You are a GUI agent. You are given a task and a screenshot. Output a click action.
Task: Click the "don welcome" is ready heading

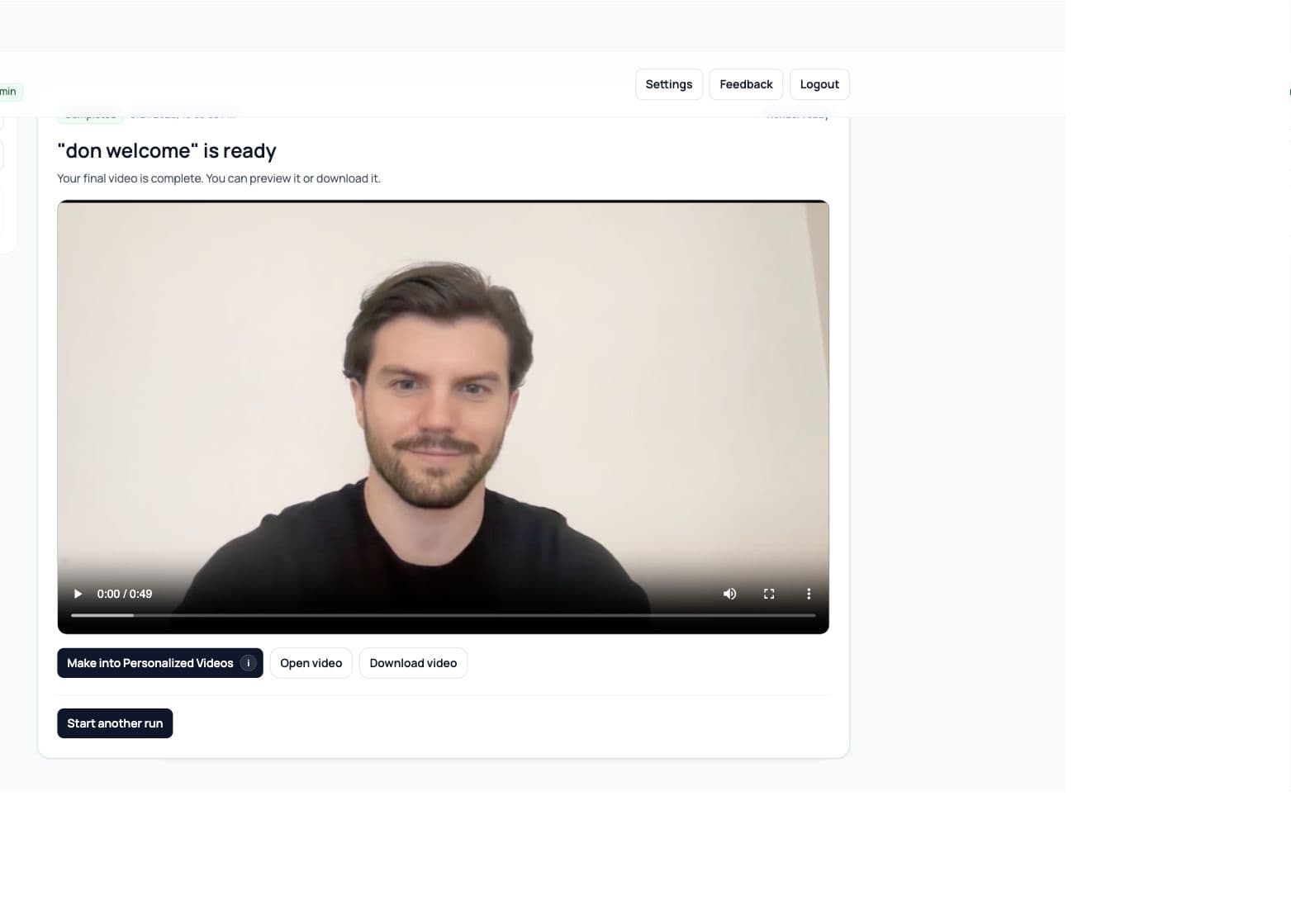tap(167, 151)
